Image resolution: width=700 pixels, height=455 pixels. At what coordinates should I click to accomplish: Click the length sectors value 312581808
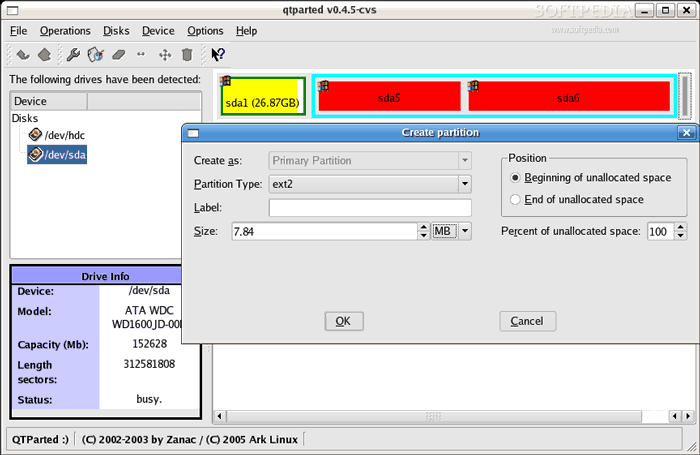click(x=149, y=364)
